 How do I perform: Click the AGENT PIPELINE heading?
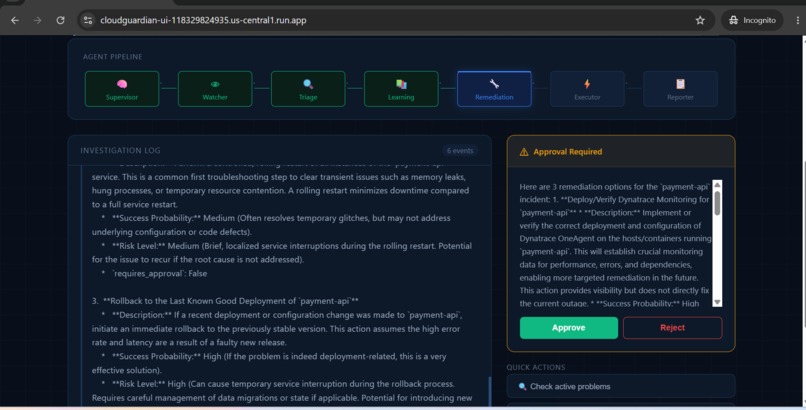113,57
